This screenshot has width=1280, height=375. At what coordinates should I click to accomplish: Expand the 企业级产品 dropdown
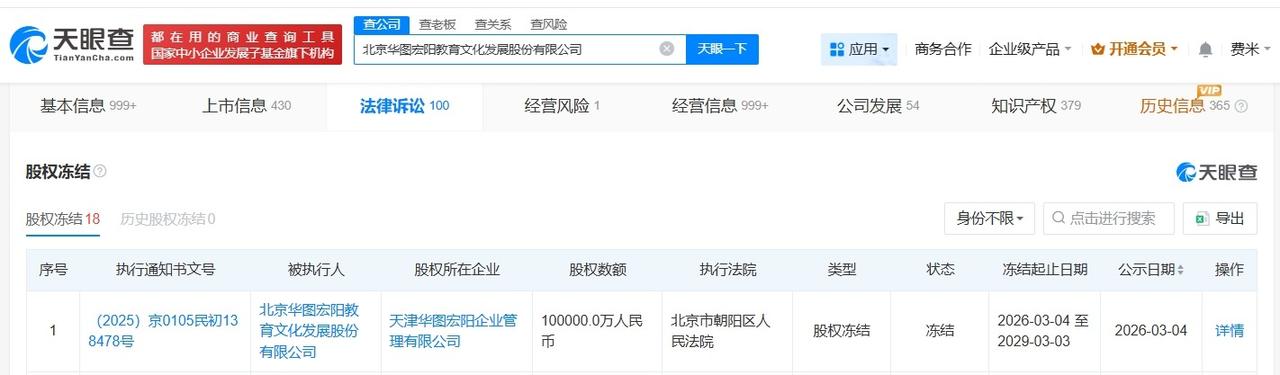point(1030,49)
